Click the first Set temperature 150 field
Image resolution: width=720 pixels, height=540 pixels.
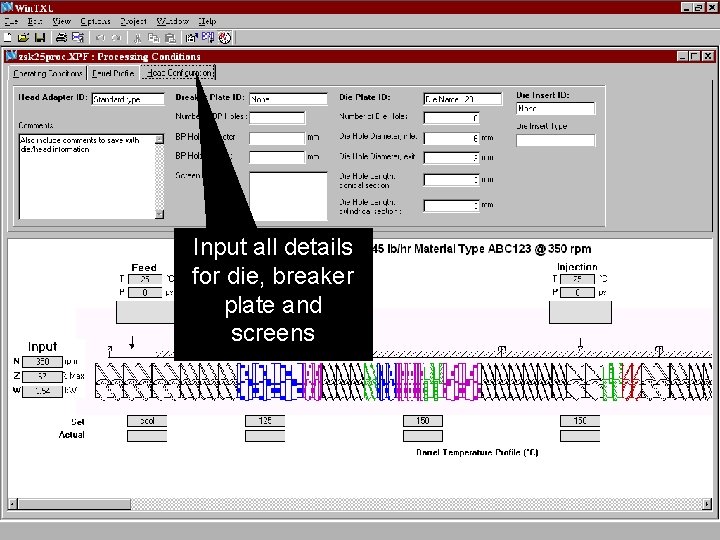[x=423, y=421]
